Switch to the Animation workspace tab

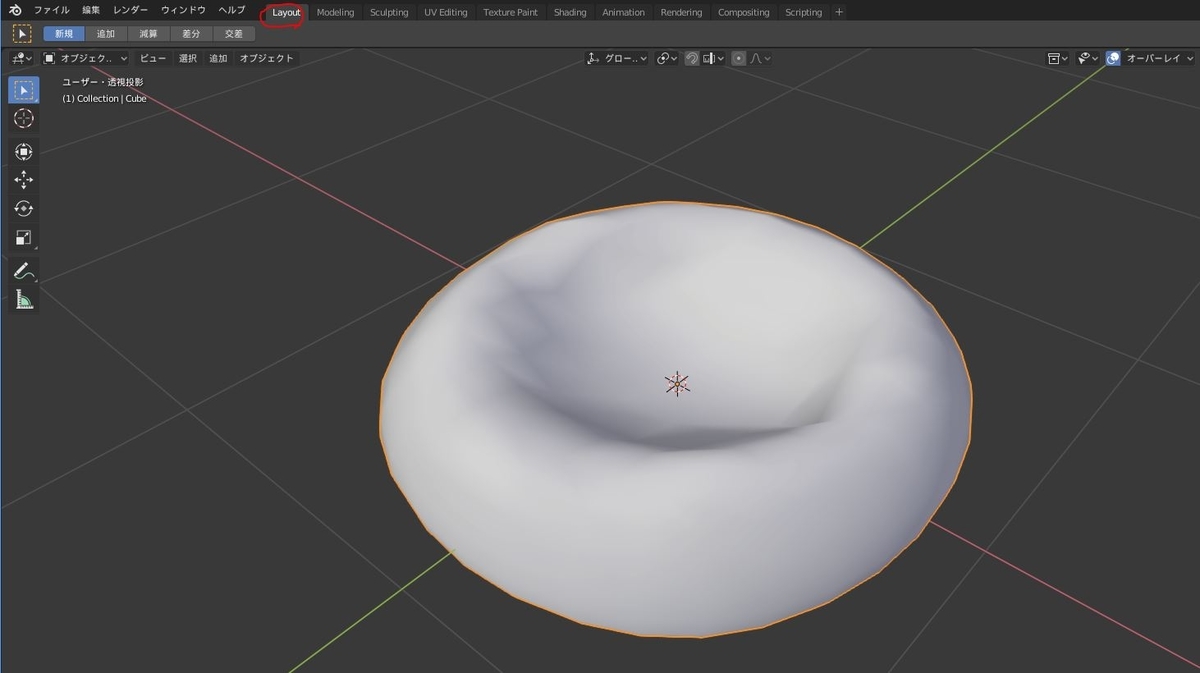[623, 13]
